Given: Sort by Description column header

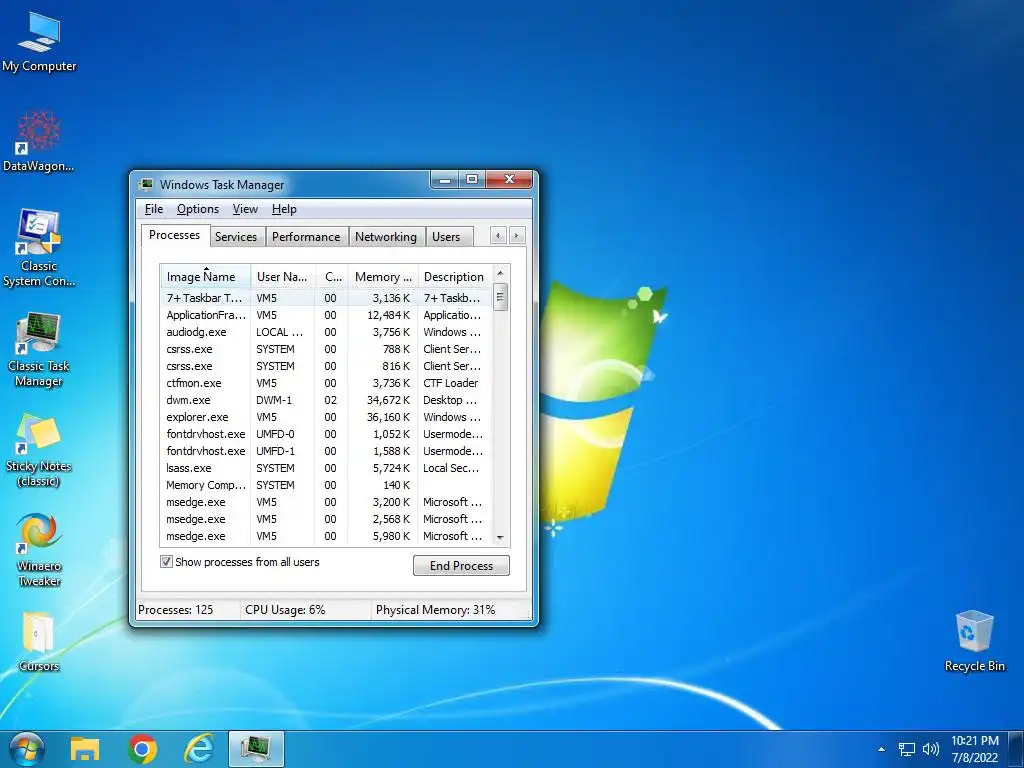Looking at the screenshot, I should [455, 277].
